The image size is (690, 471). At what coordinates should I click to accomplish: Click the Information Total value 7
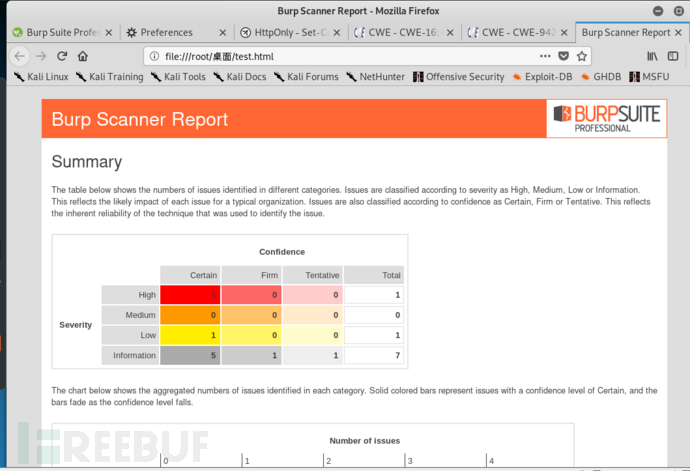(374, 356)
